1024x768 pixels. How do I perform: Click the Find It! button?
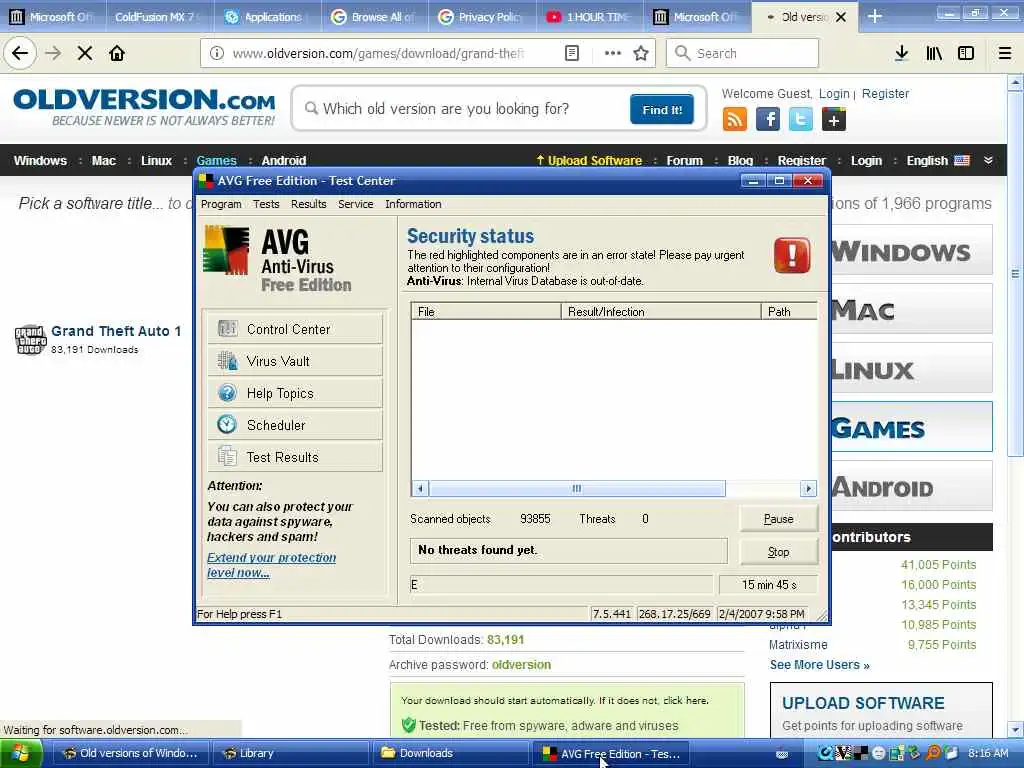coord(662,110)
